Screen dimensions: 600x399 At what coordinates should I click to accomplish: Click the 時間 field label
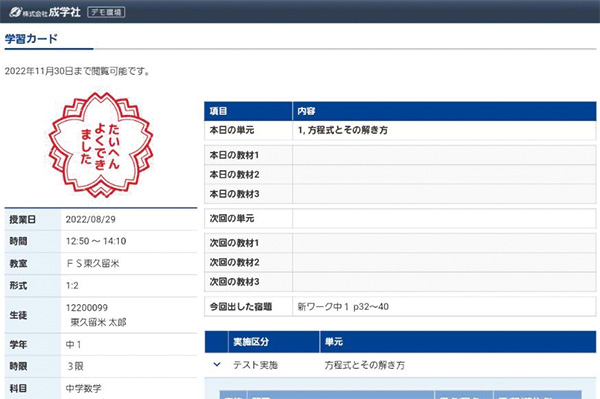point(18,241)
